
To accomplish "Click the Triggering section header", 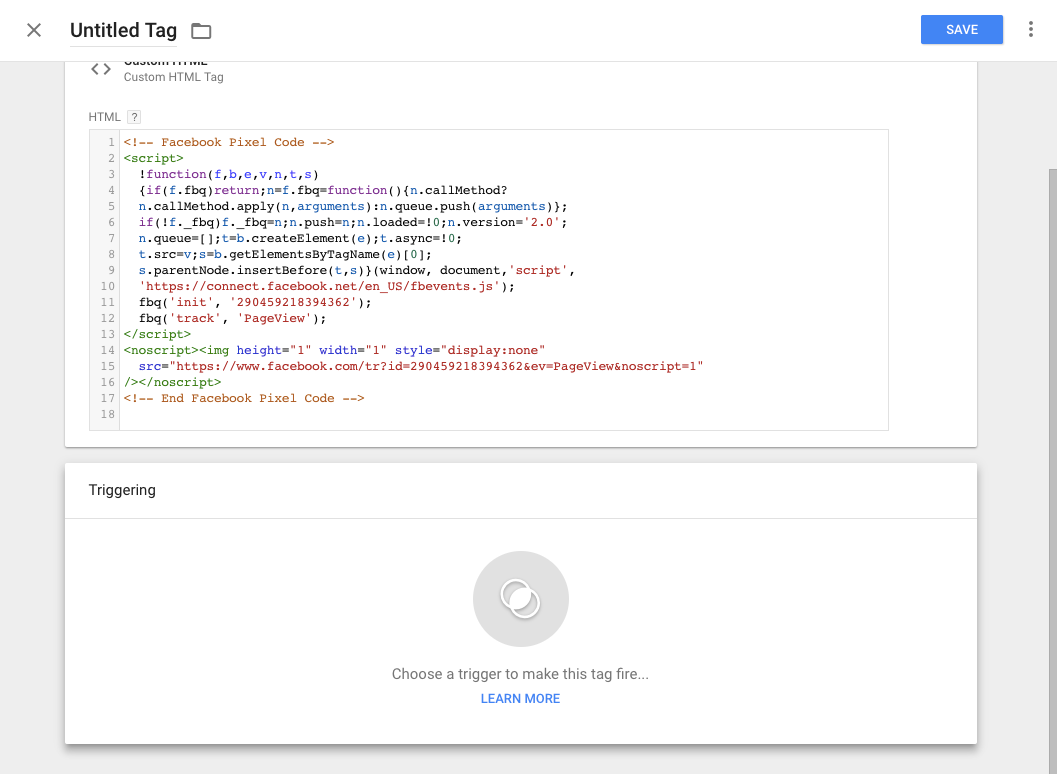I will [x=122, y=490].
